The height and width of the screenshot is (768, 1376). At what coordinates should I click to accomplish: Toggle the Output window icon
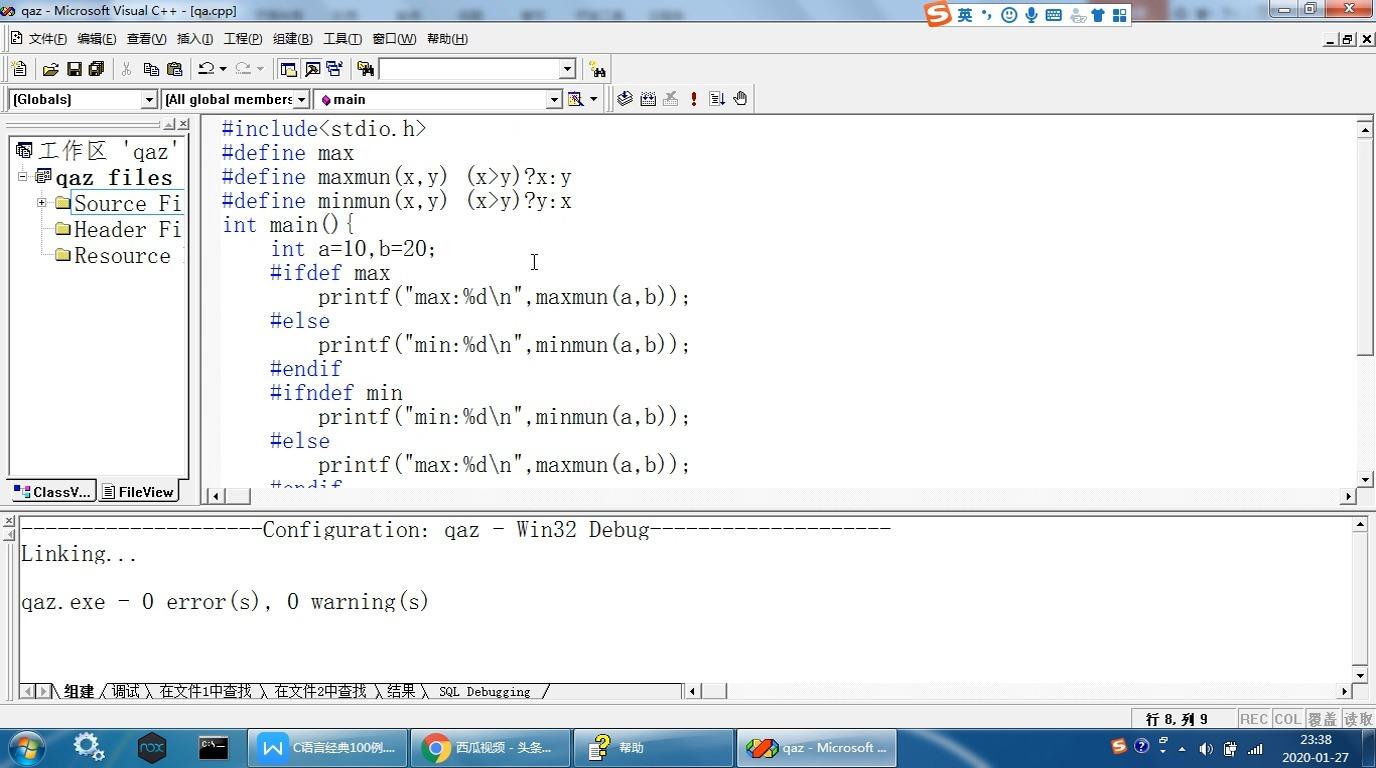click(312, 69)
